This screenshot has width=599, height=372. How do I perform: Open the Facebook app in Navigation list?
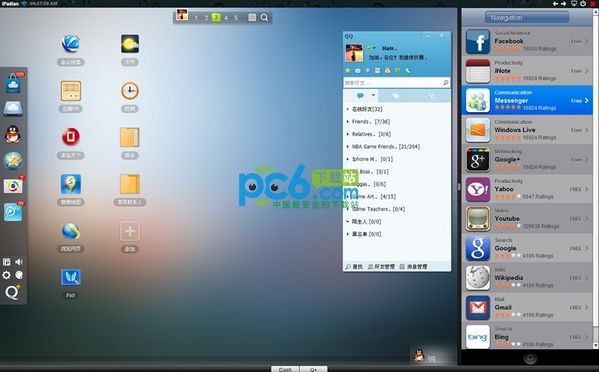point(527,41)
